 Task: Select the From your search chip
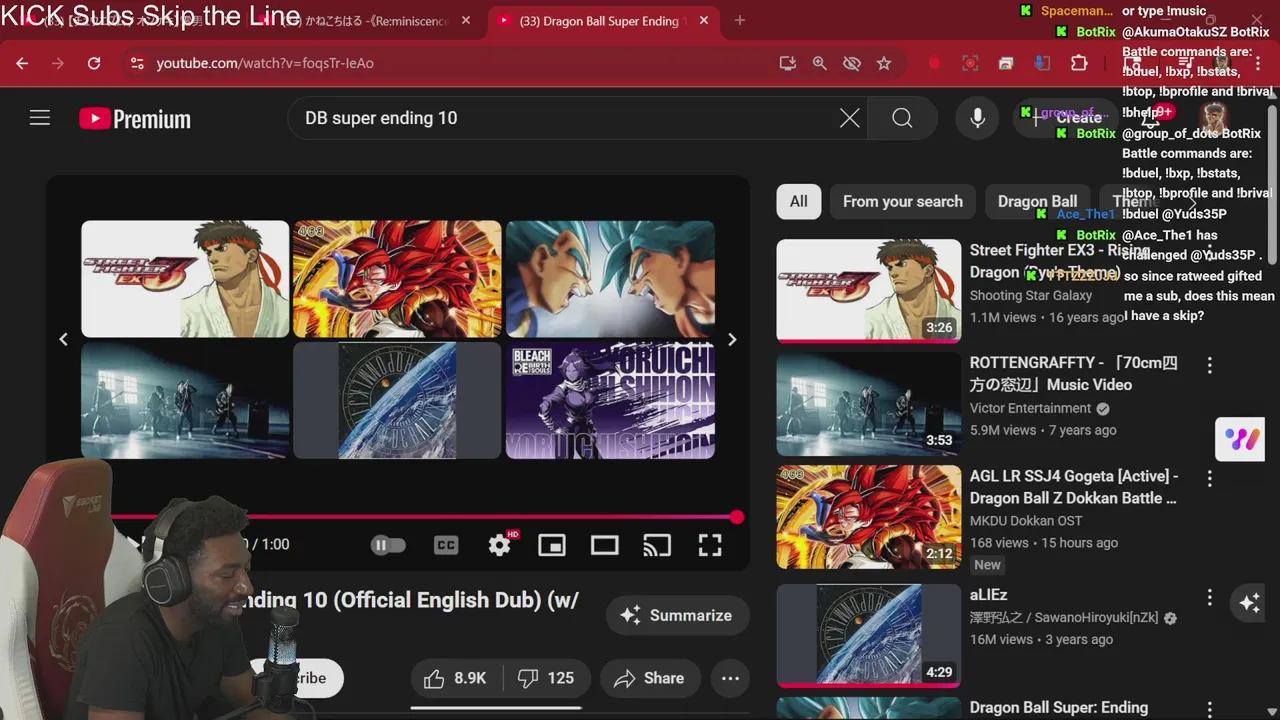(903, 201)
